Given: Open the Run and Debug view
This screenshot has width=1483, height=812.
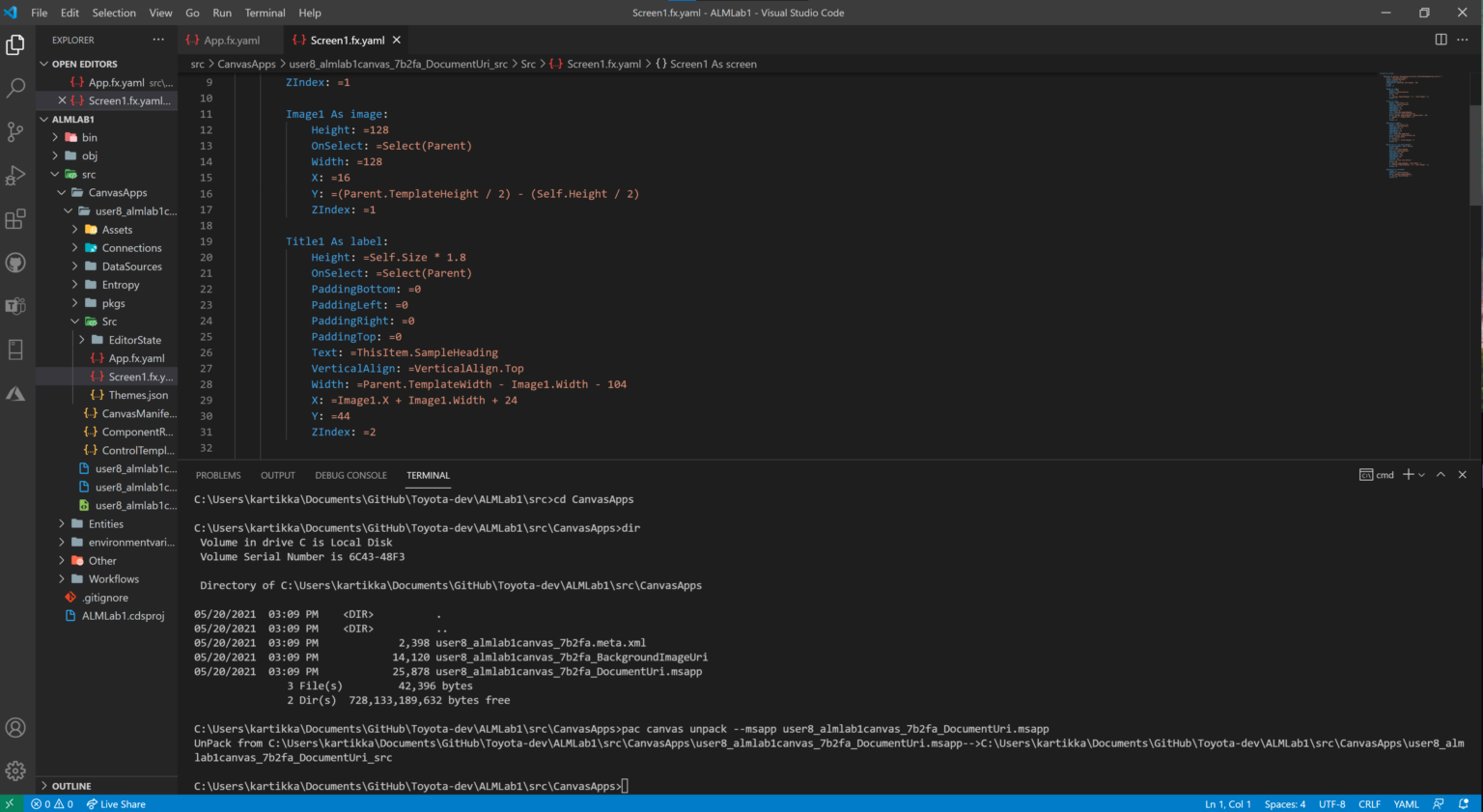Looking at the screenshot, I should [15, 175].
